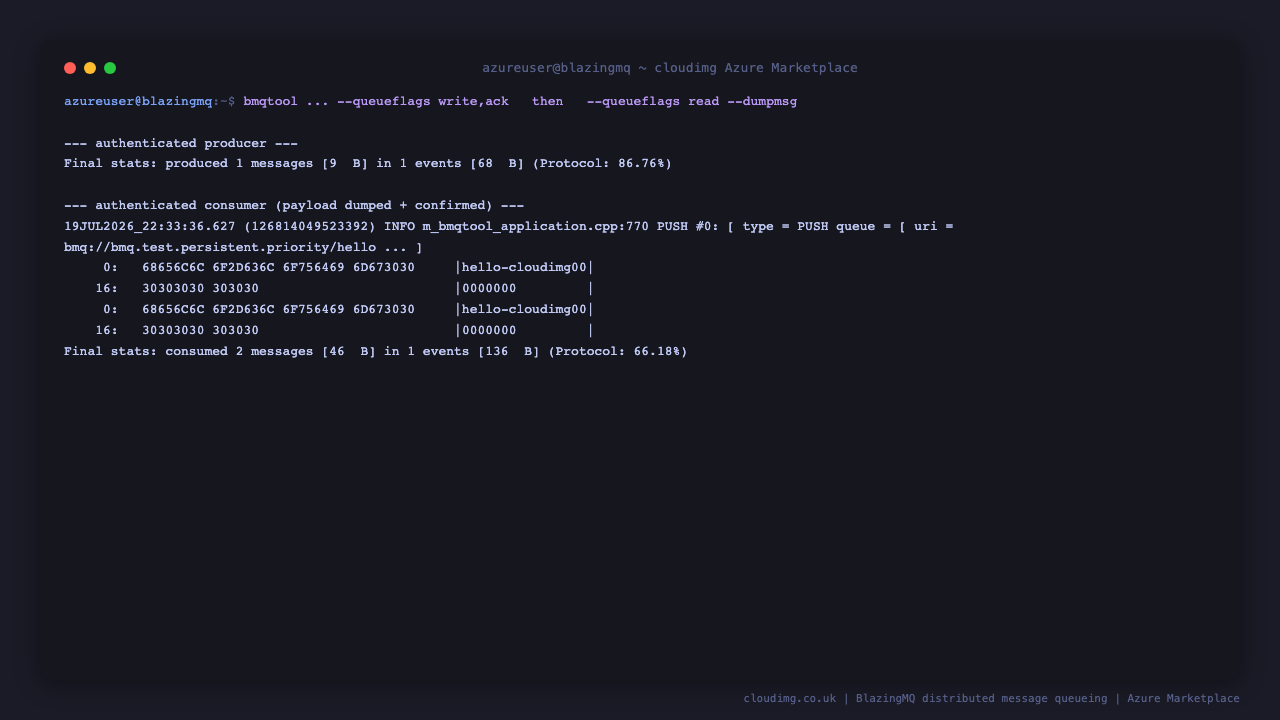Click the terminal title azureuser@blazingmq
Viewport: 1280px width, 720px height.
click(x=556, y=68)
